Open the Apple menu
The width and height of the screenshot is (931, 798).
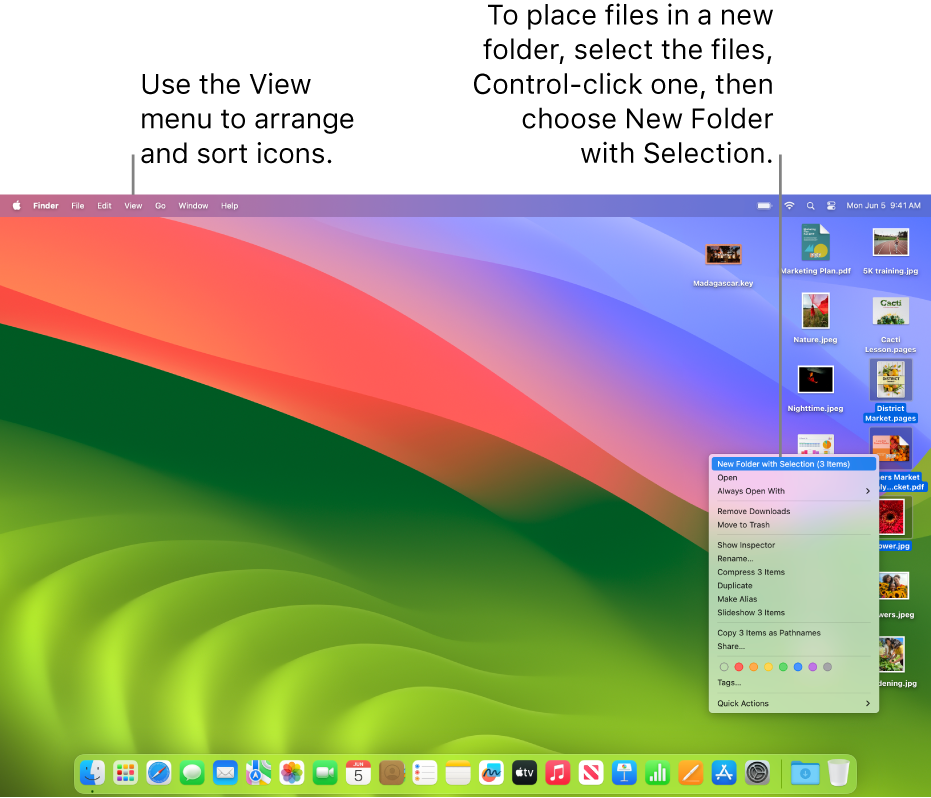coord(17,205)
